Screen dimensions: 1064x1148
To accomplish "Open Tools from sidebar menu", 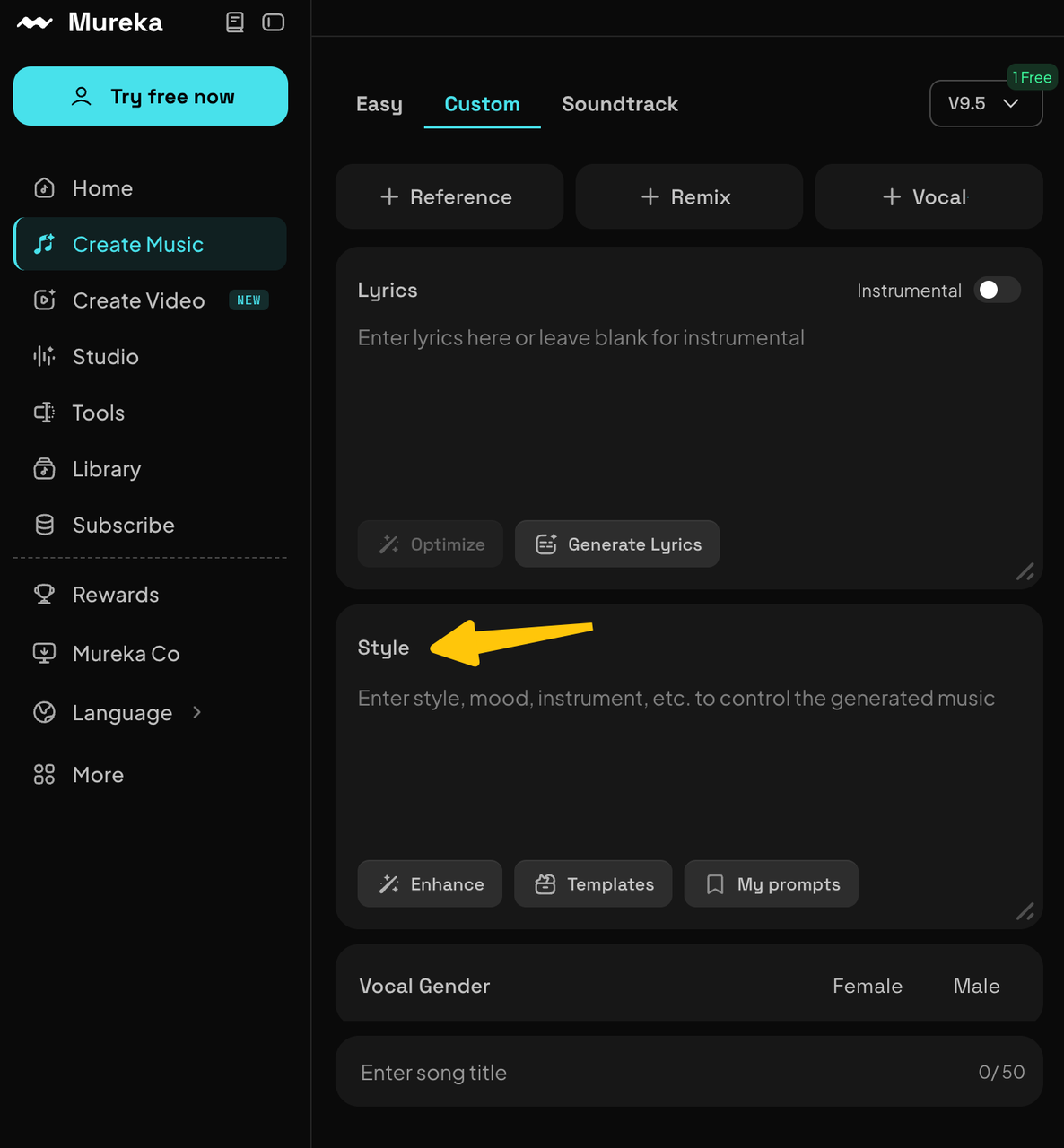I will click(150, 413).
